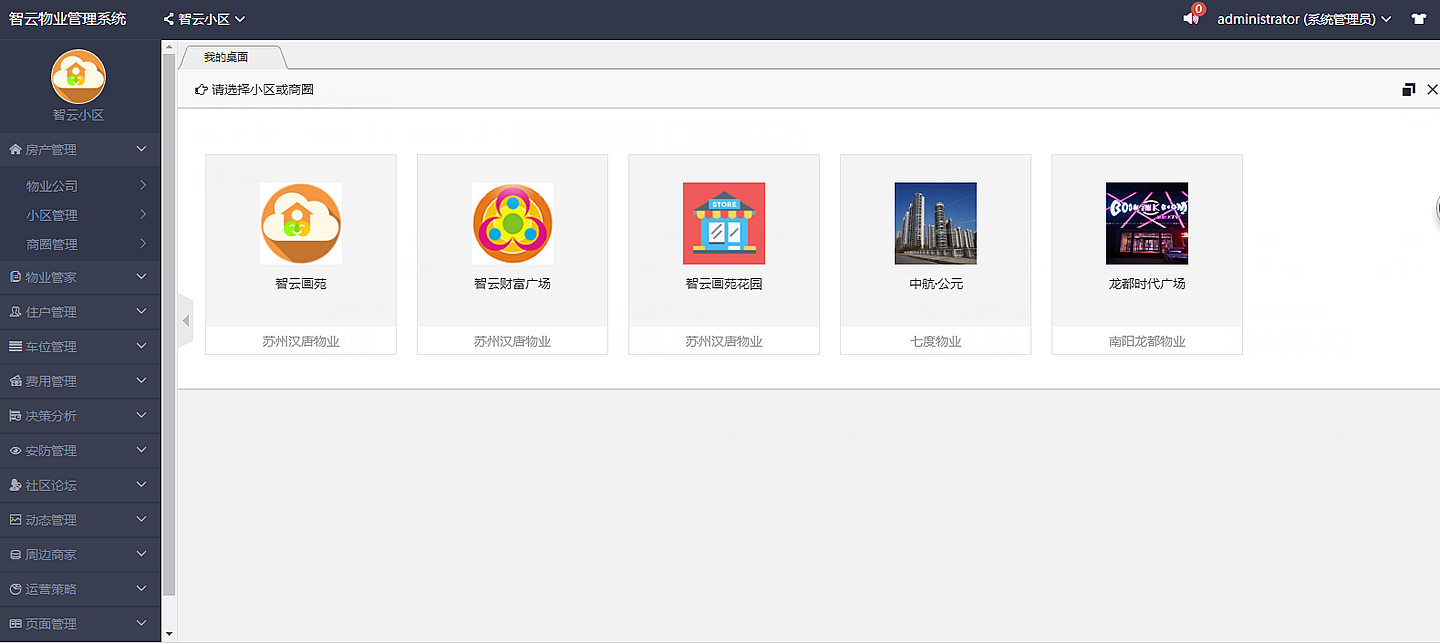The height and width of the screenshot is (644, 1440).
Task: Pick the 龙都时代广场 thumbnail
Action: tap(1147, 223)
